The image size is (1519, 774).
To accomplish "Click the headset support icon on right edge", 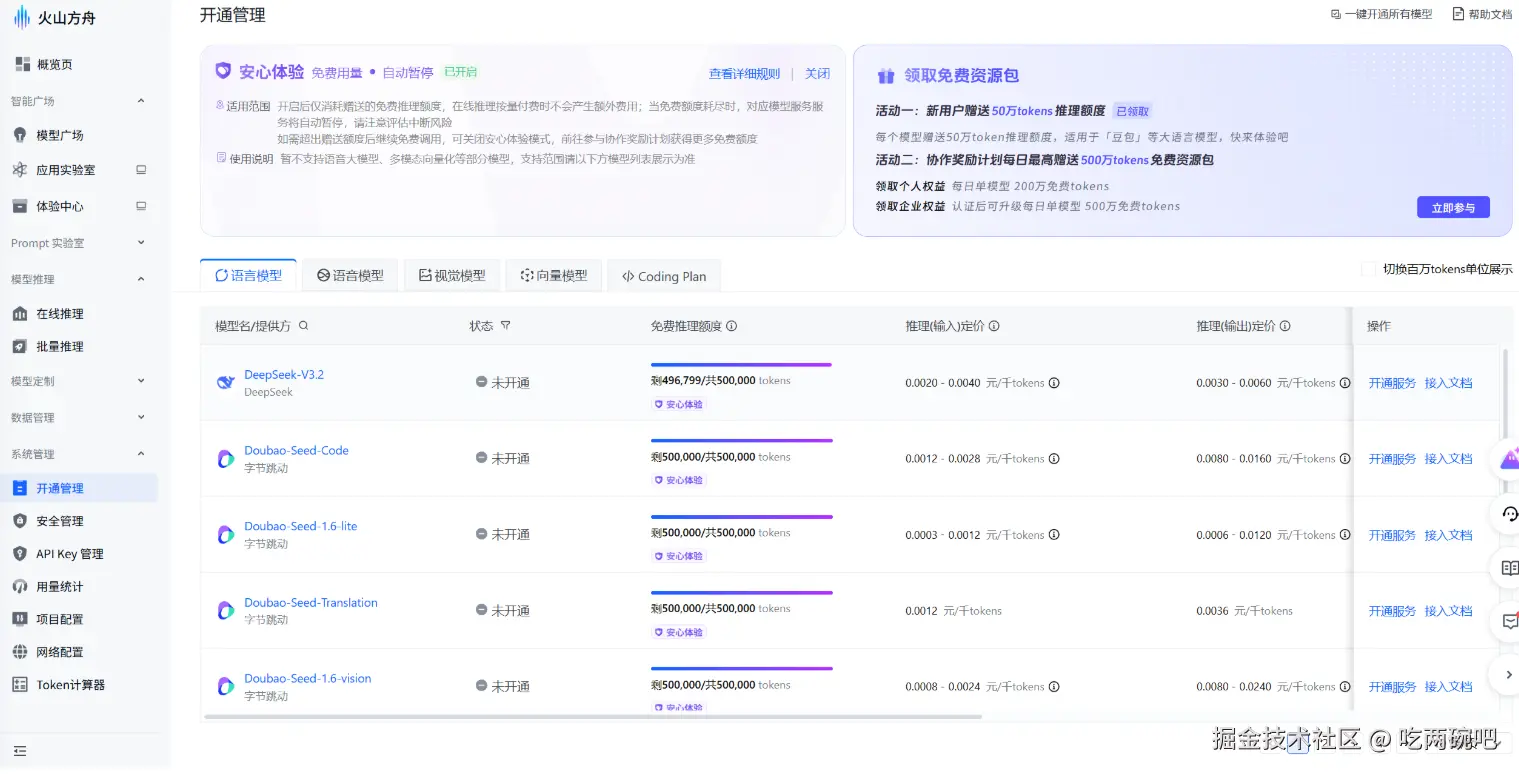I will click(x=1509, y=514).
